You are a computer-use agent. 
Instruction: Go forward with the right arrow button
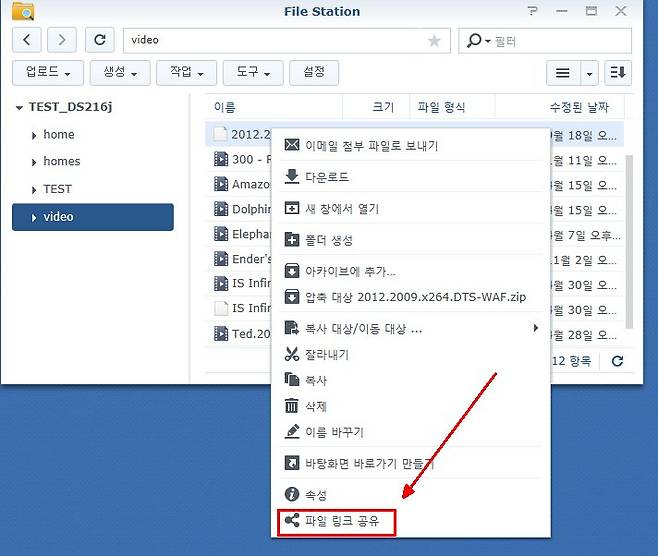click(x=62, y=40)
